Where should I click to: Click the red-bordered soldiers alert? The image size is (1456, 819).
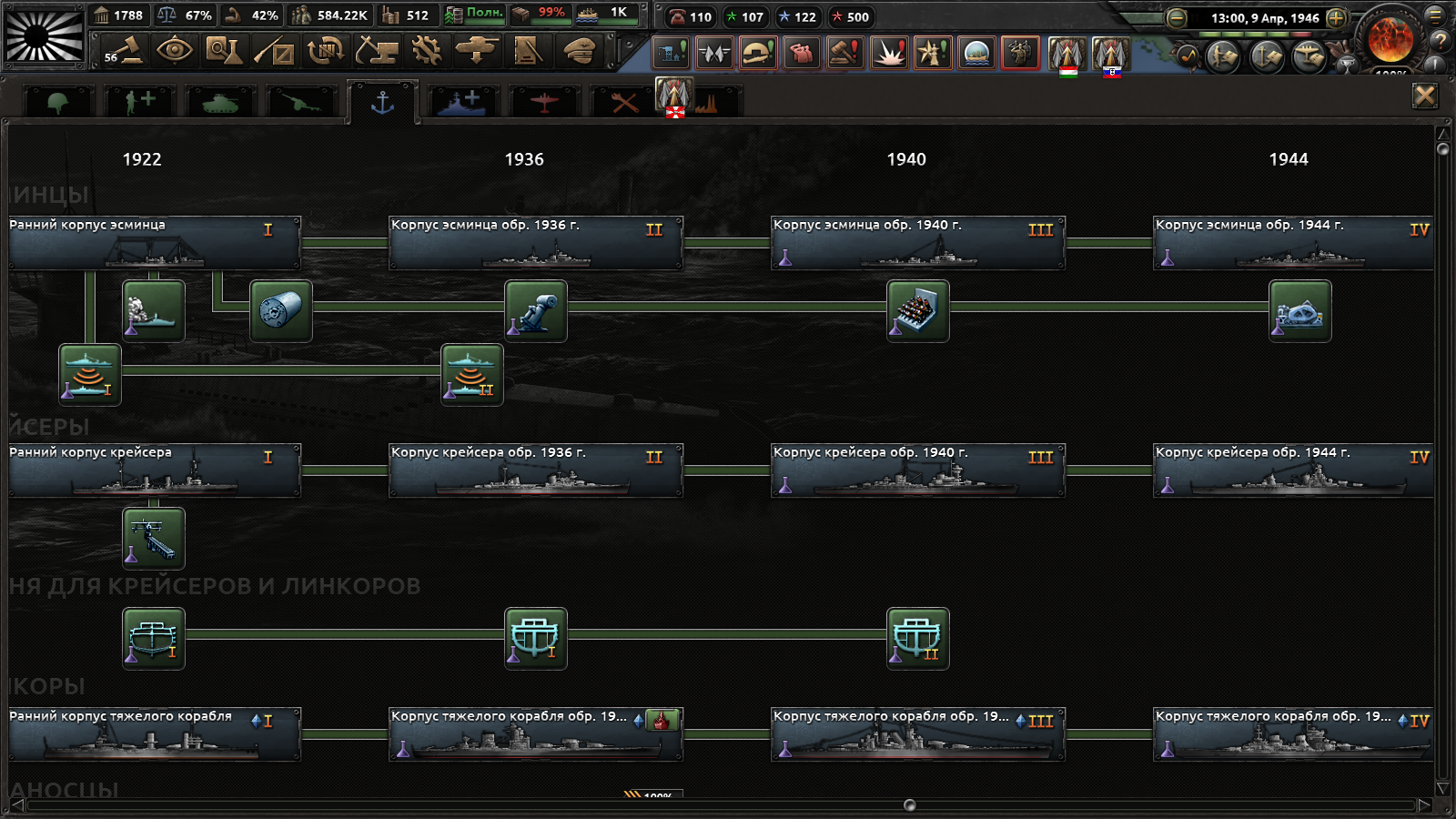1020,53
